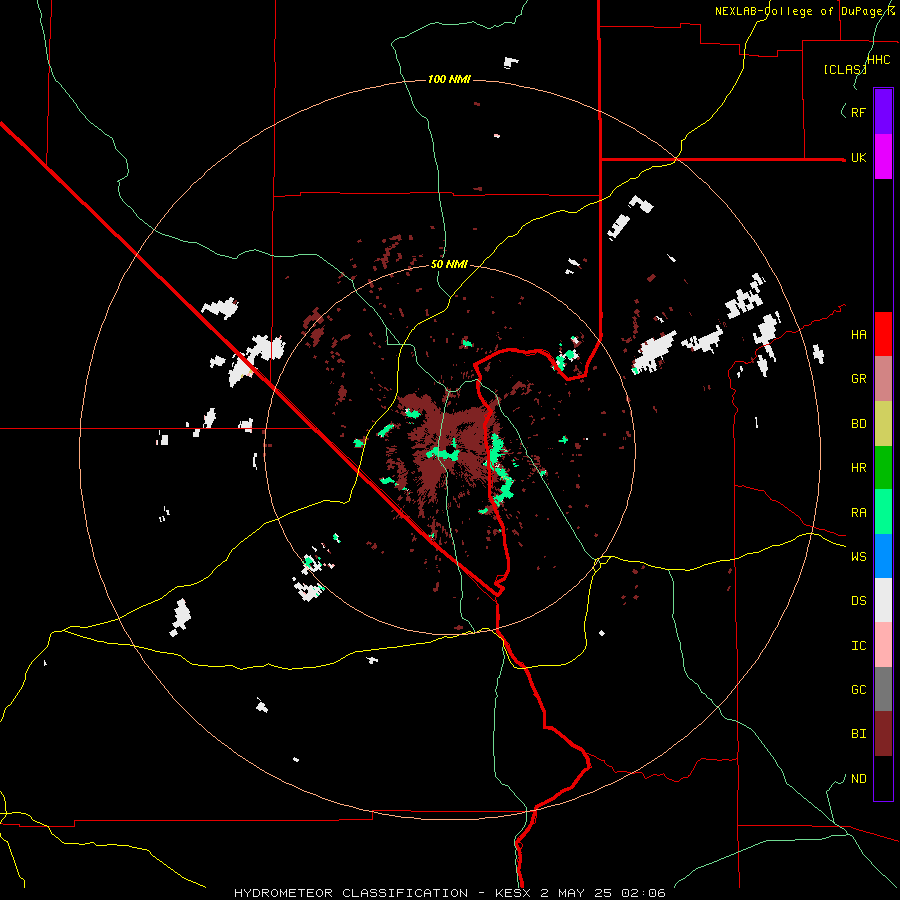Click the "[CLAS]" units label

[x=845, y=69]
